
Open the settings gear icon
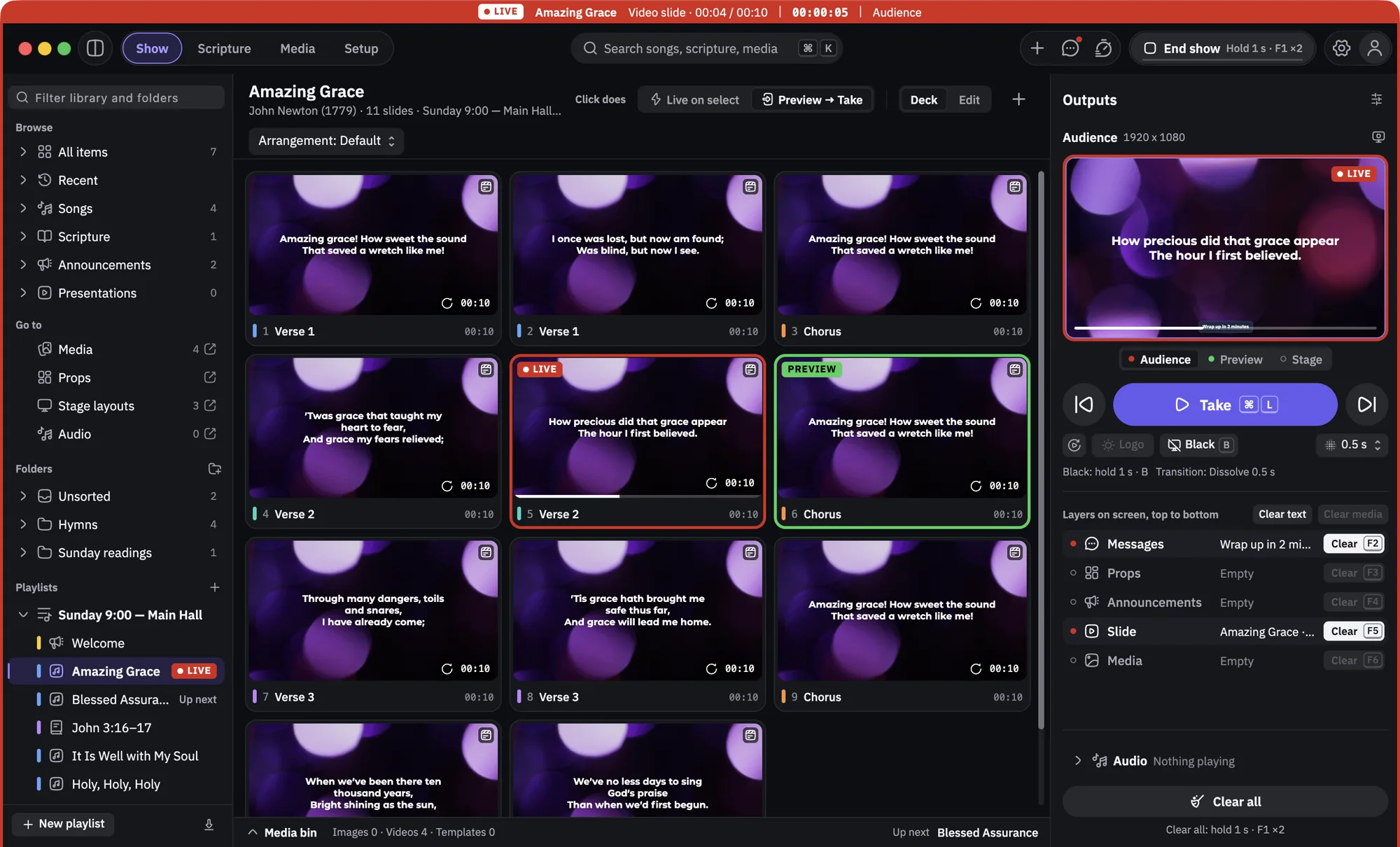(1341, 48)
